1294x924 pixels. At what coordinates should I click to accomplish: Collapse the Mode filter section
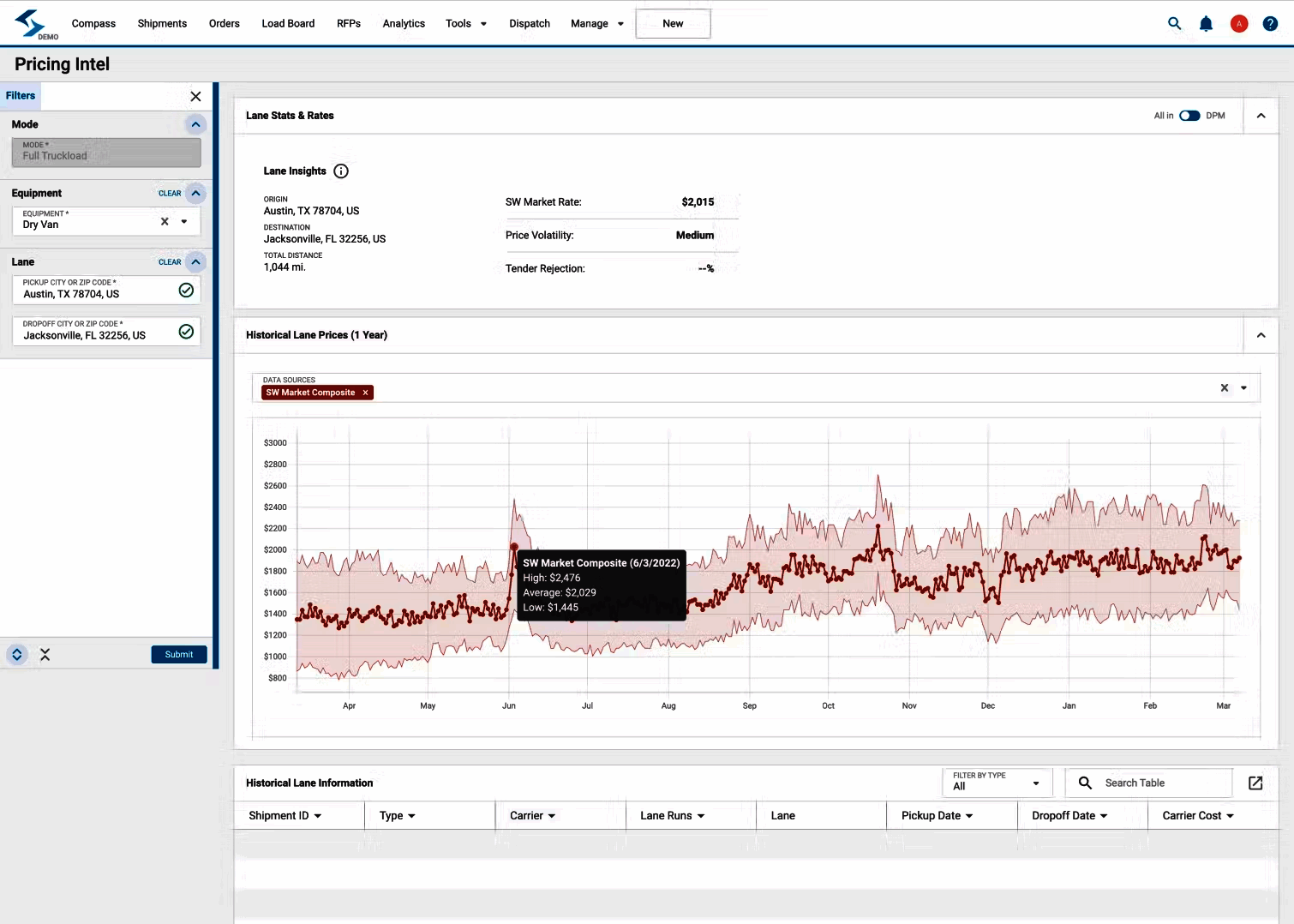tap(195, 124)
